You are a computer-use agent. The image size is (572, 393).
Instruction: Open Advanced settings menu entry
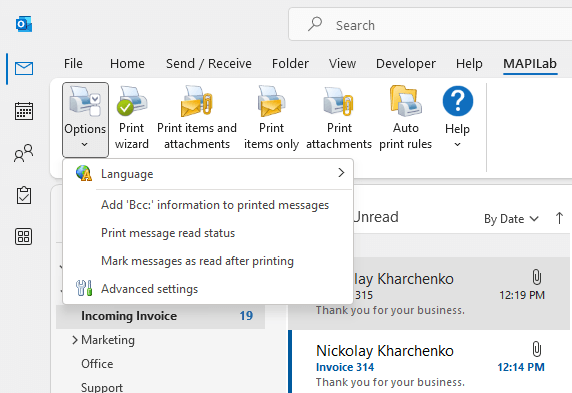(208, 289)
